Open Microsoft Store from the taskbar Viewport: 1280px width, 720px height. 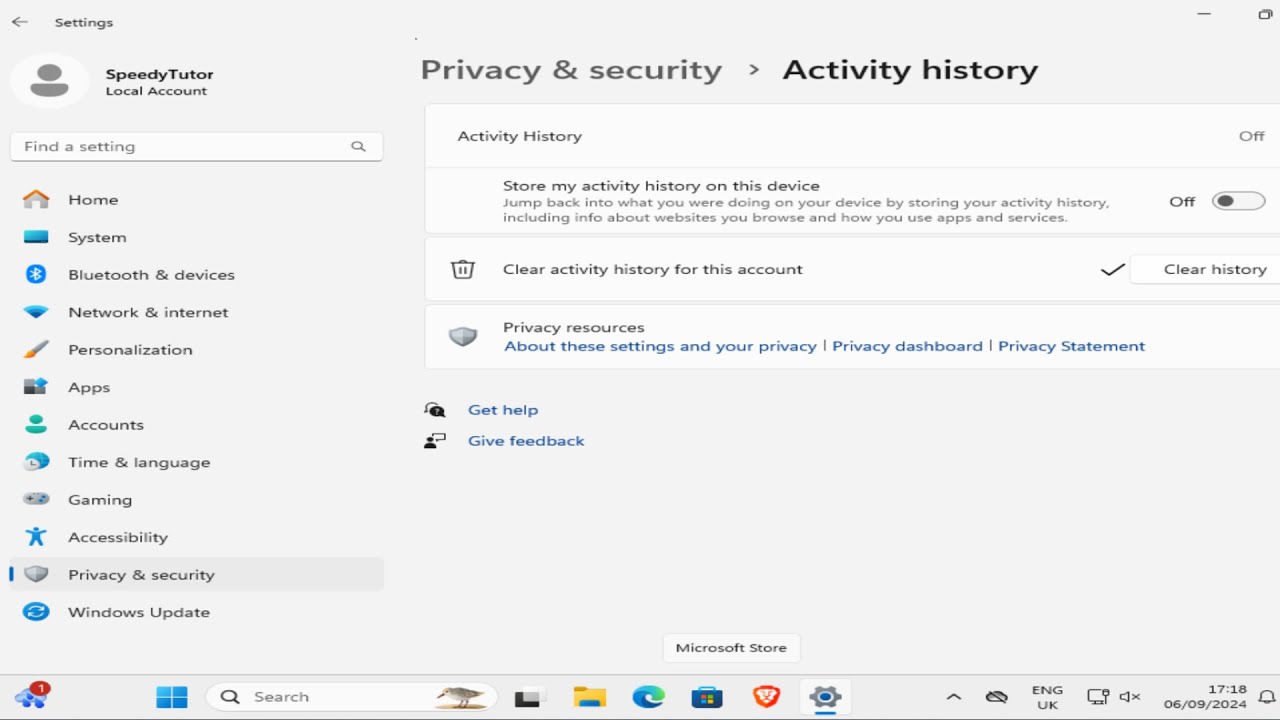[707, 697]
